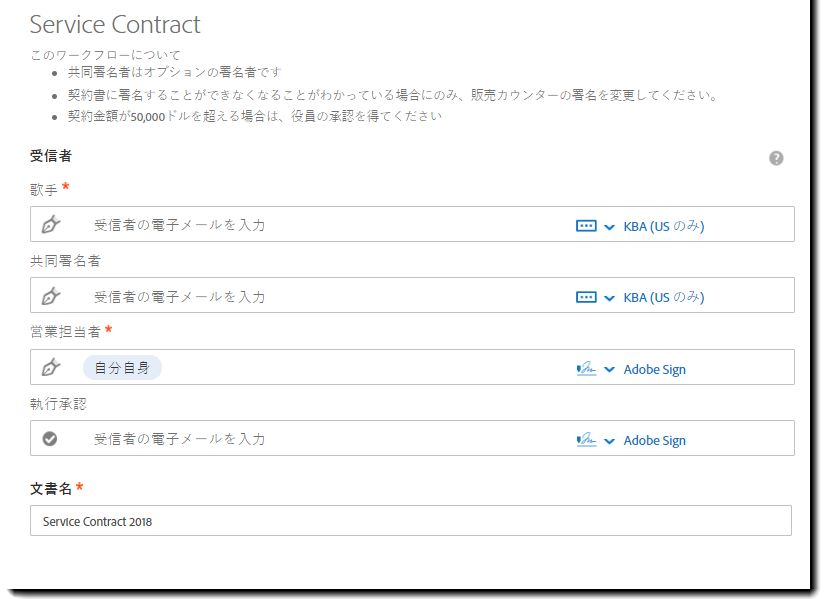
Task: Click the KBA authentication icon in 歌手 row
Action: pos(586,226)
